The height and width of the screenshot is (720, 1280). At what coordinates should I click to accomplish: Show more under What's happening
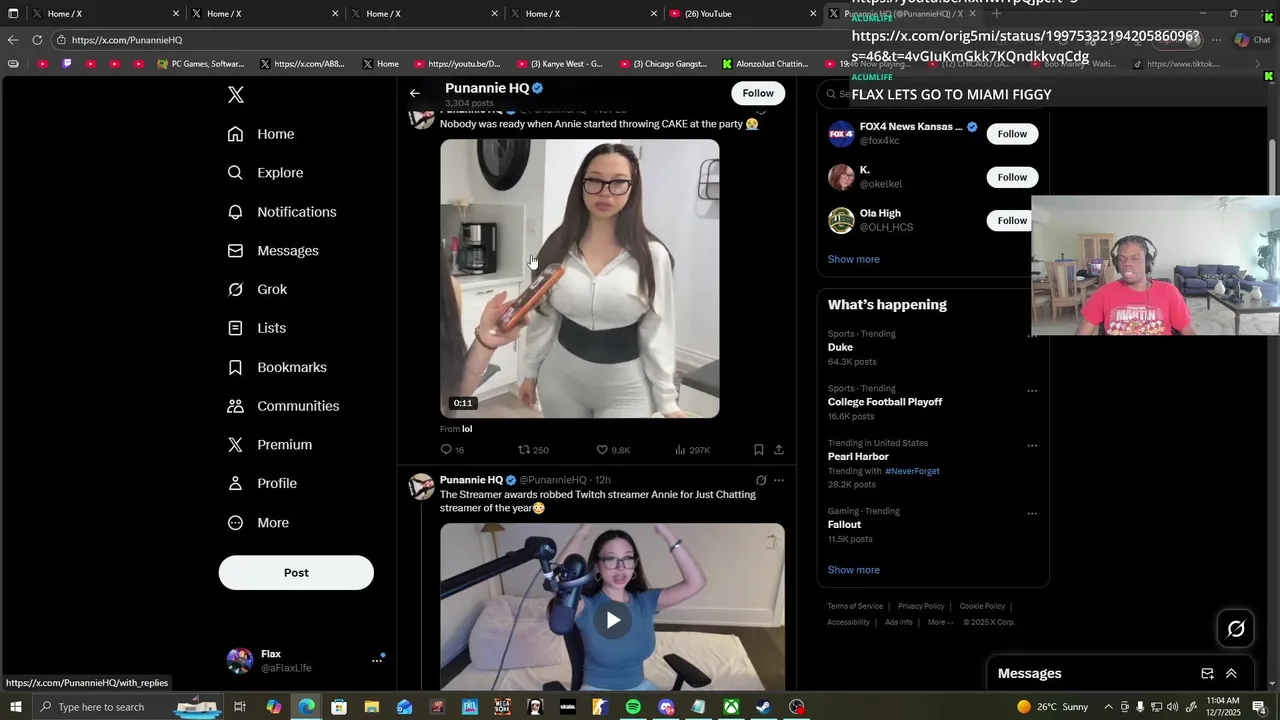853,570
